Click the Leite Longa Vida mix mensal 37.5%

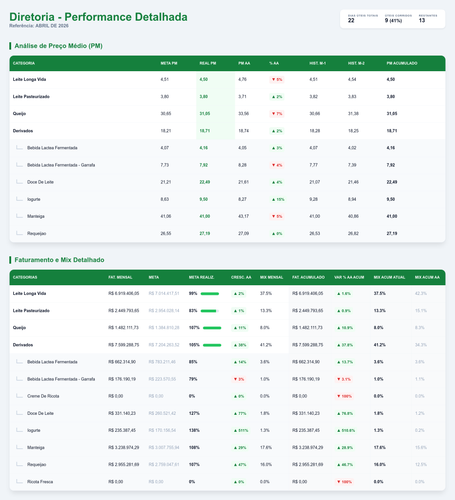(266, 294)
